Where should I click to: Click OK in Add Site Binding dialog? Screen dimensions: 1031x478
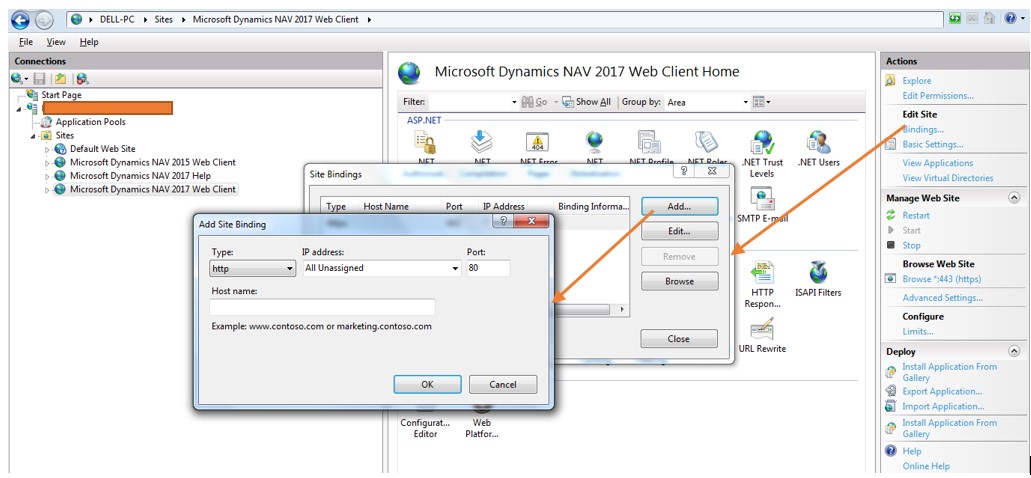coord(427,385)
